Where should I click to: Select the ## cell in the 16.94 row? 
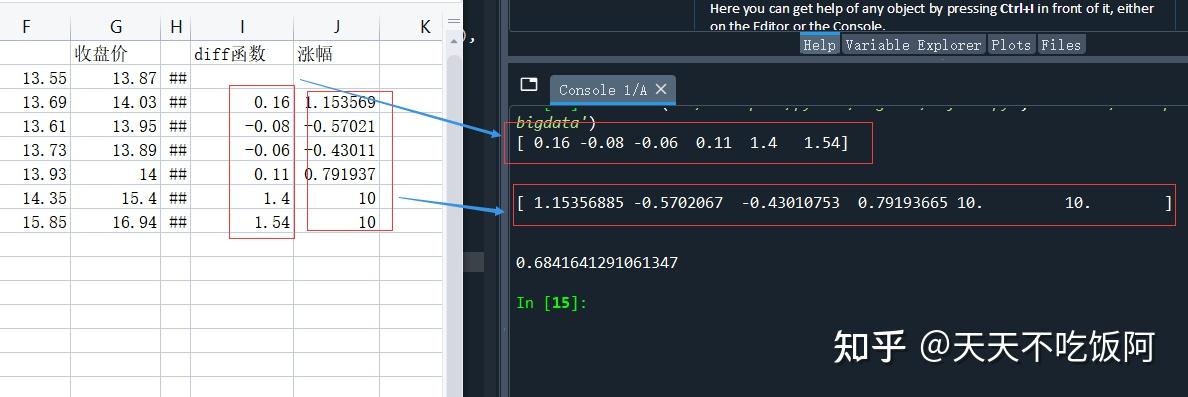coord(176,223)
